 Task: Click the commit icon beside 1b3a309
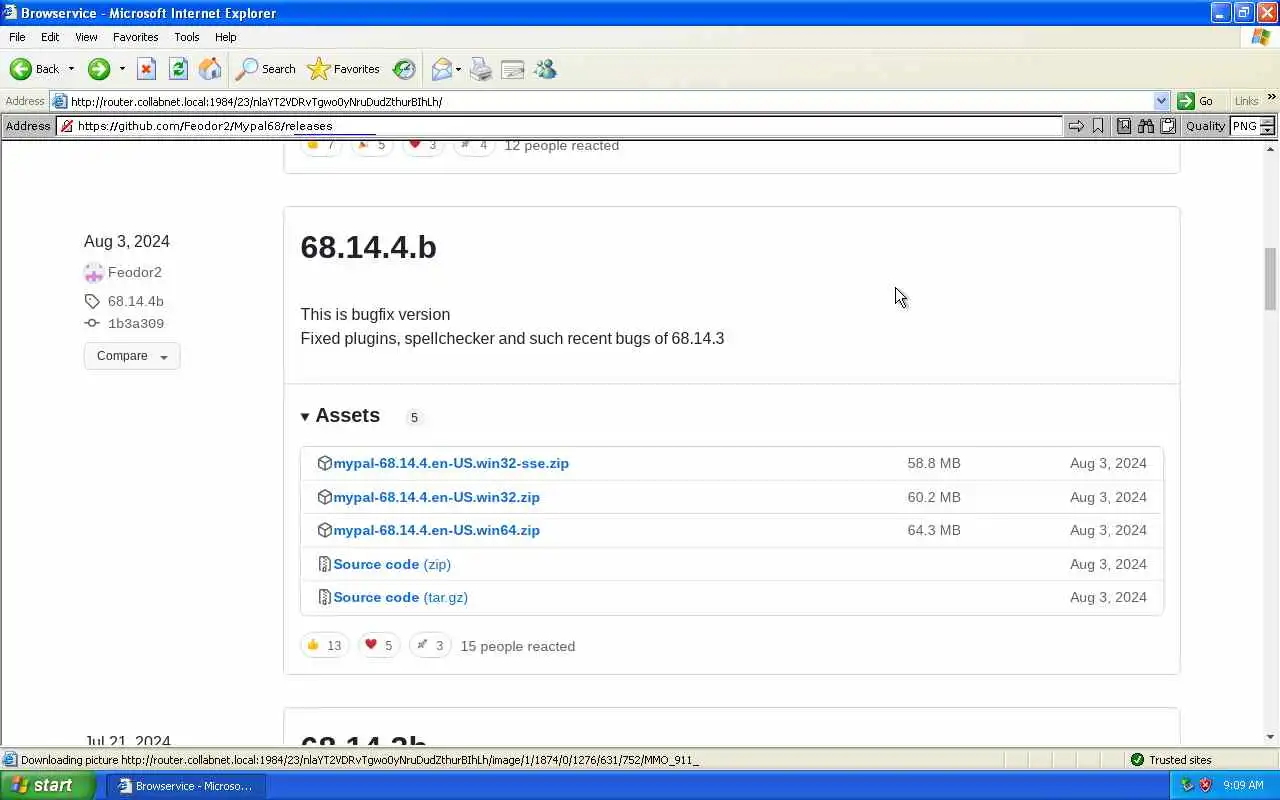92,323
